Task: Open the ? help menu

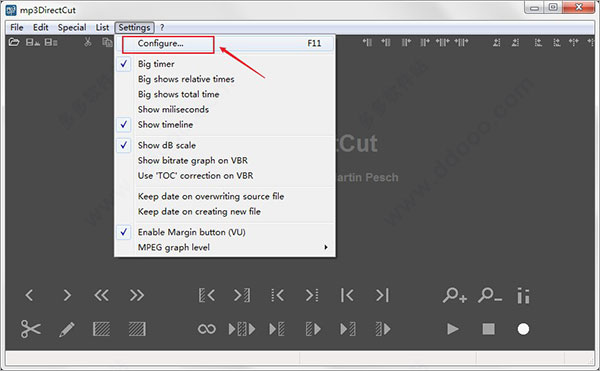Action: coord(162,28)
